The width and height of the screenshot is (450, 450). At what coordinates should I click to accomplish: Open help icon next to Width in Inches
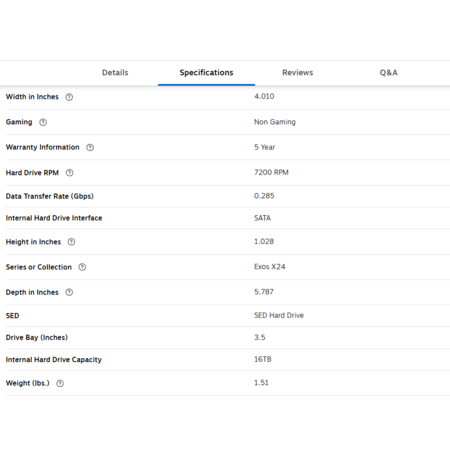[x=69, y=97]
